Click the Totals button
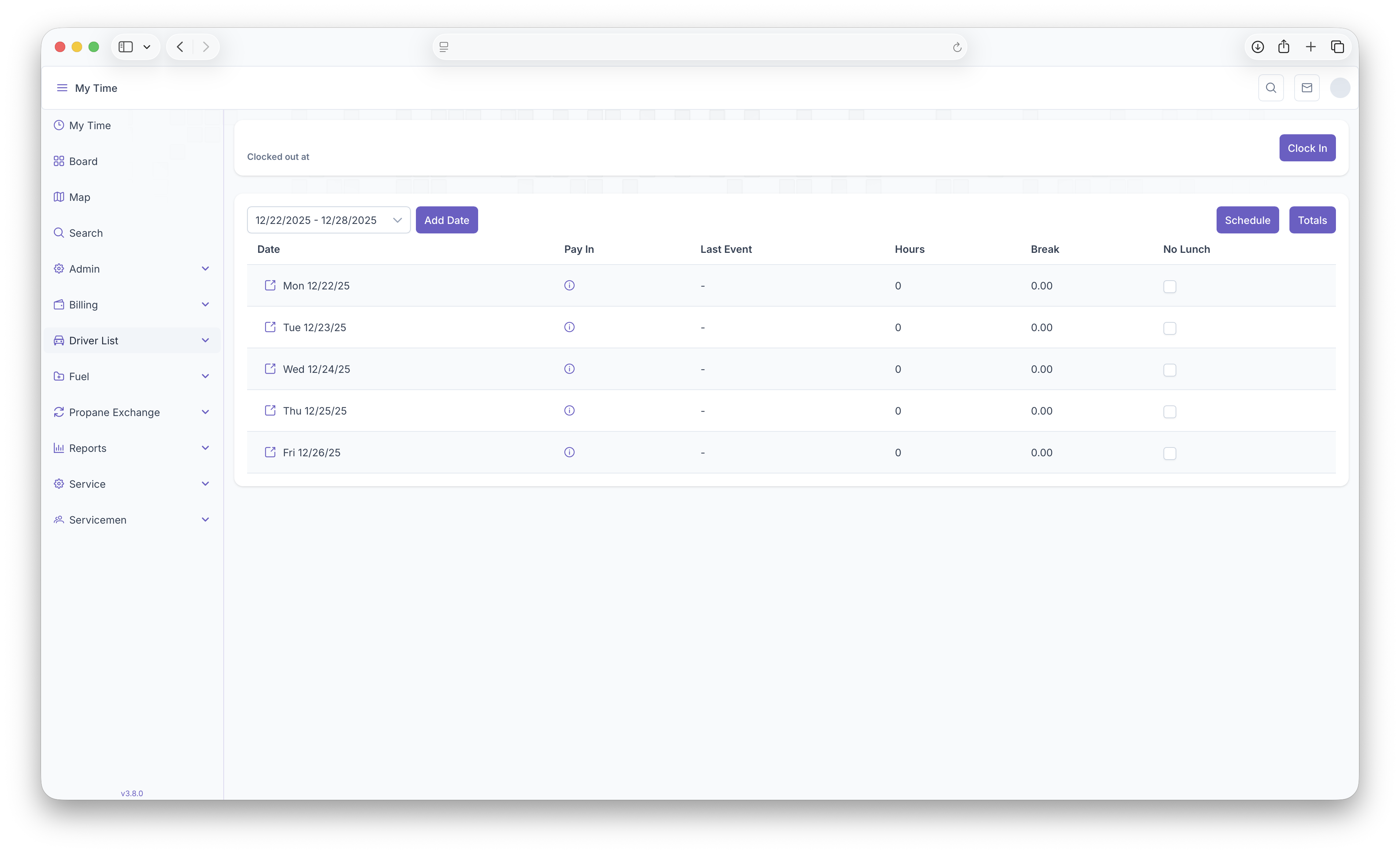The width and height of the screenshot is (1400, 854). tap(1311, 220)
